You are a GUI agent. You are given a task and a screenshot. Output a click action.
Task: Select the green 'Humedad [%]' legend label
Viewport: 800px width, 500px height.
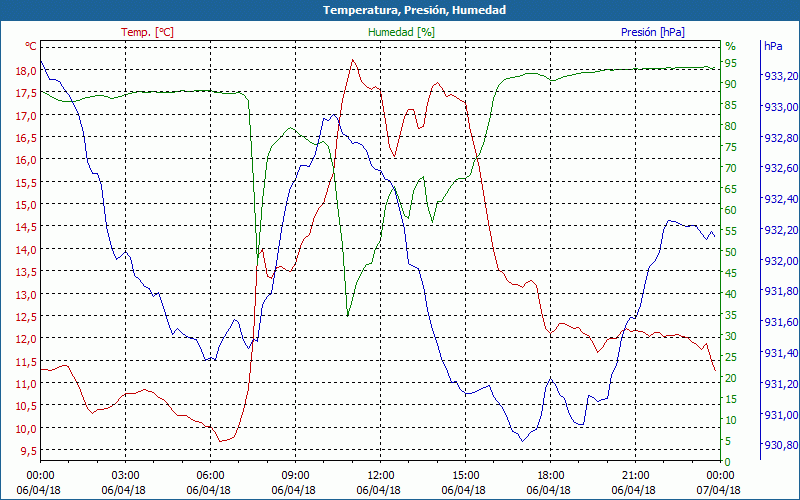pos(402,32)
